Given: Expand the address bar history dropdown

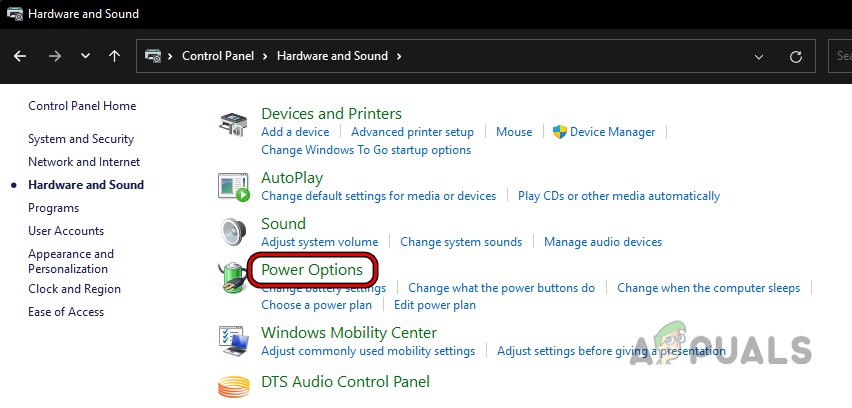Looking at the screenshot, I should (x=760, y=56).
